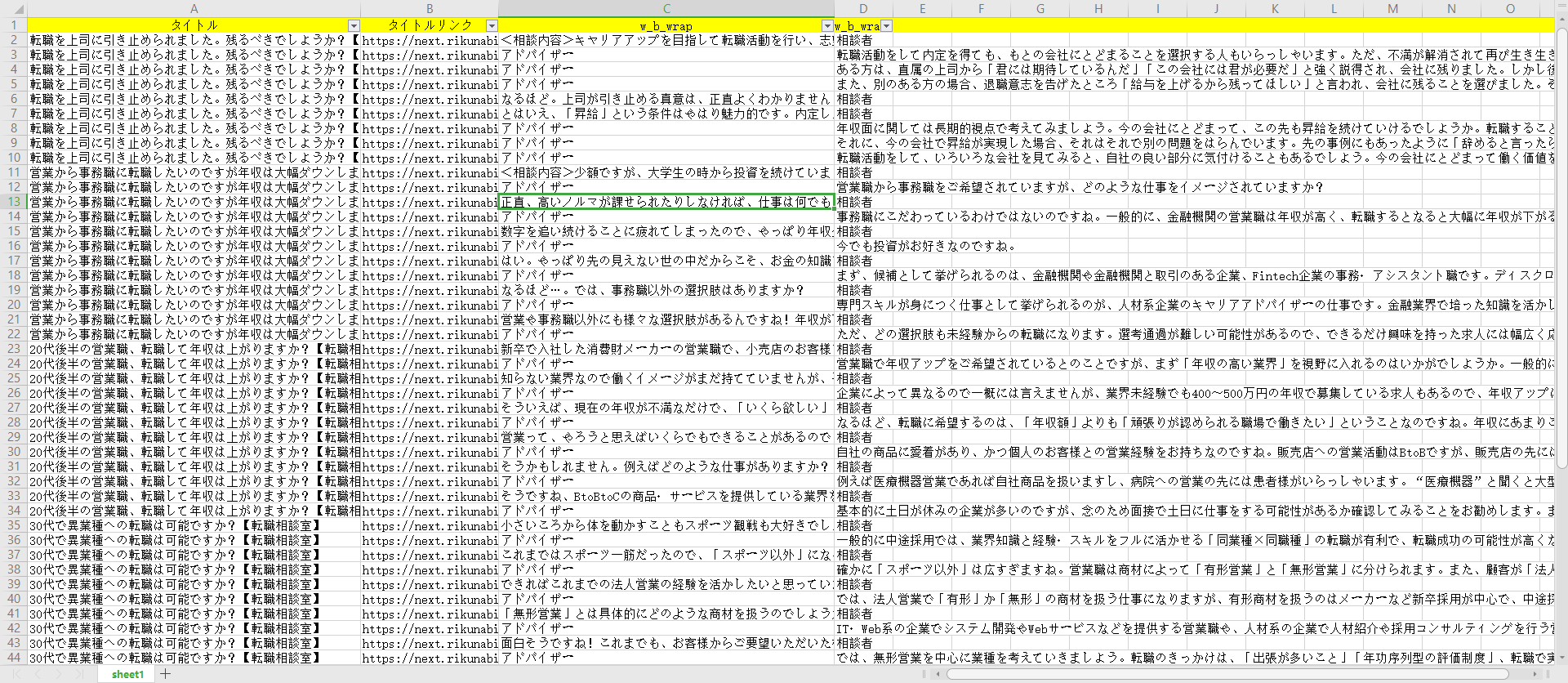This screenshot has height=683, width=1568.
Task: Click the next sheet navigation arrow
Action: [x=59, y=674]
